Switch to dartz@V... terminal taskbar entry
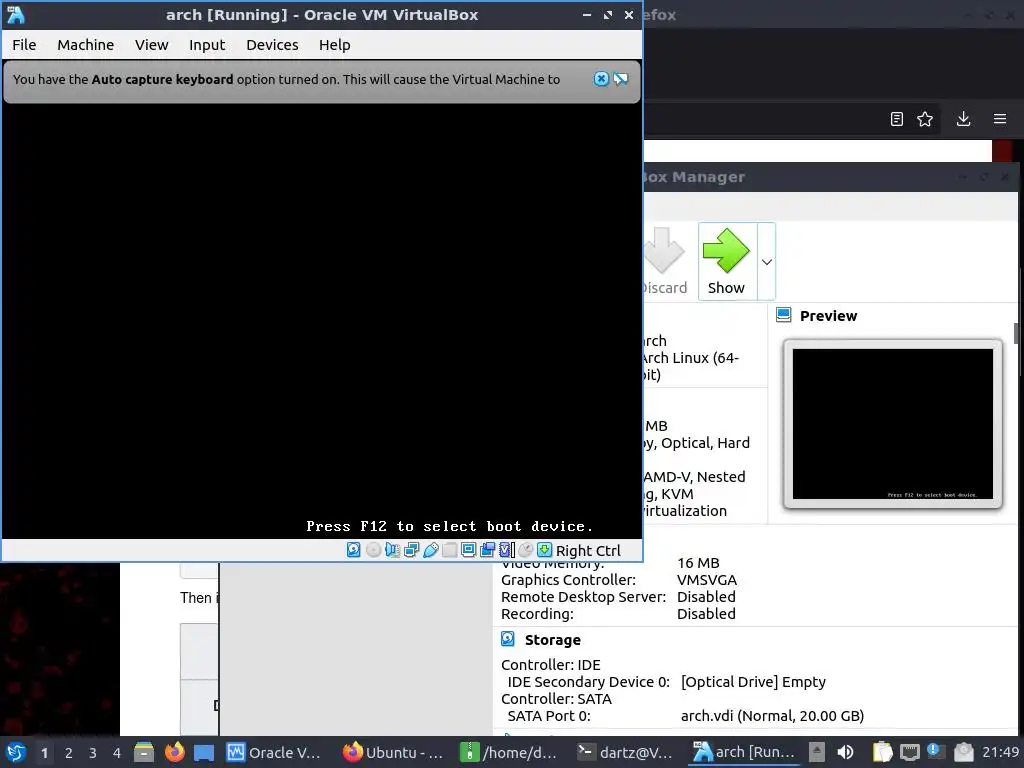 [625, 752]
